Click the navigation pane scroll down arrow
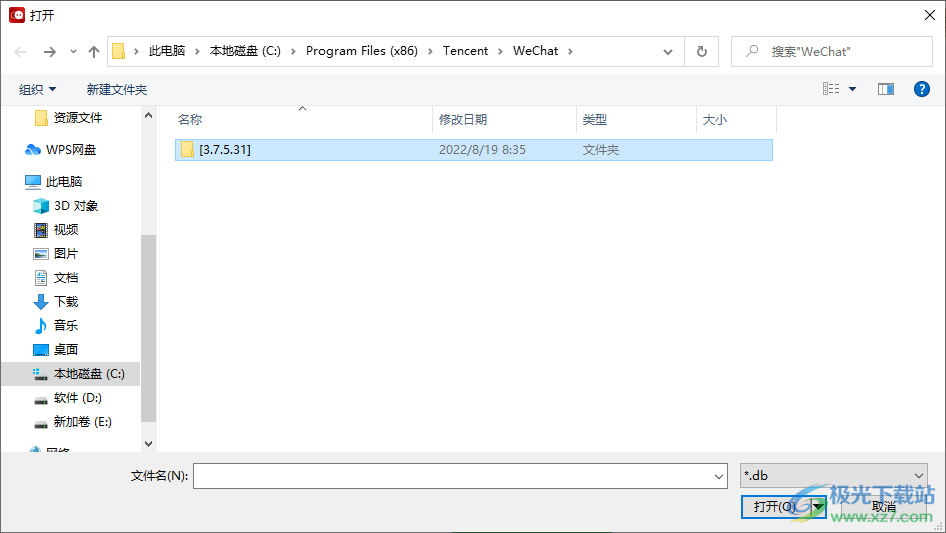This screenshot has width=946, height=533. [148, 444]
